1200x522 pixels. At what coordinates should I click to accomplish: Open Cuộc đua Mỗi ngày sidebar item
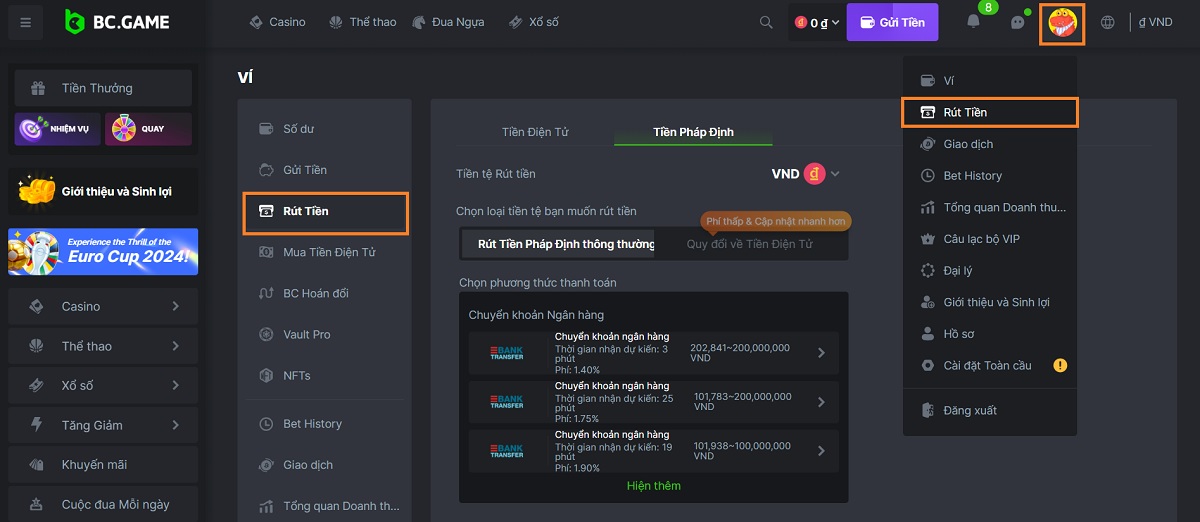click(x=103, y=504)
